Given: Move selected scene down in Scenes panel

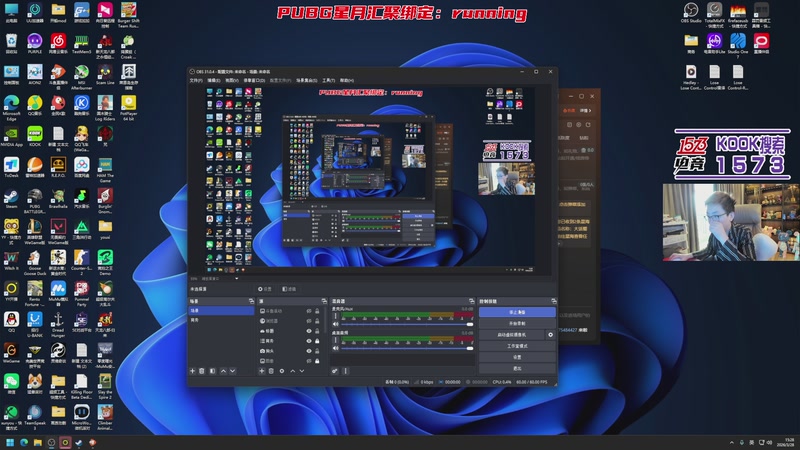Looking at the screenshot, I should [232, 371].
